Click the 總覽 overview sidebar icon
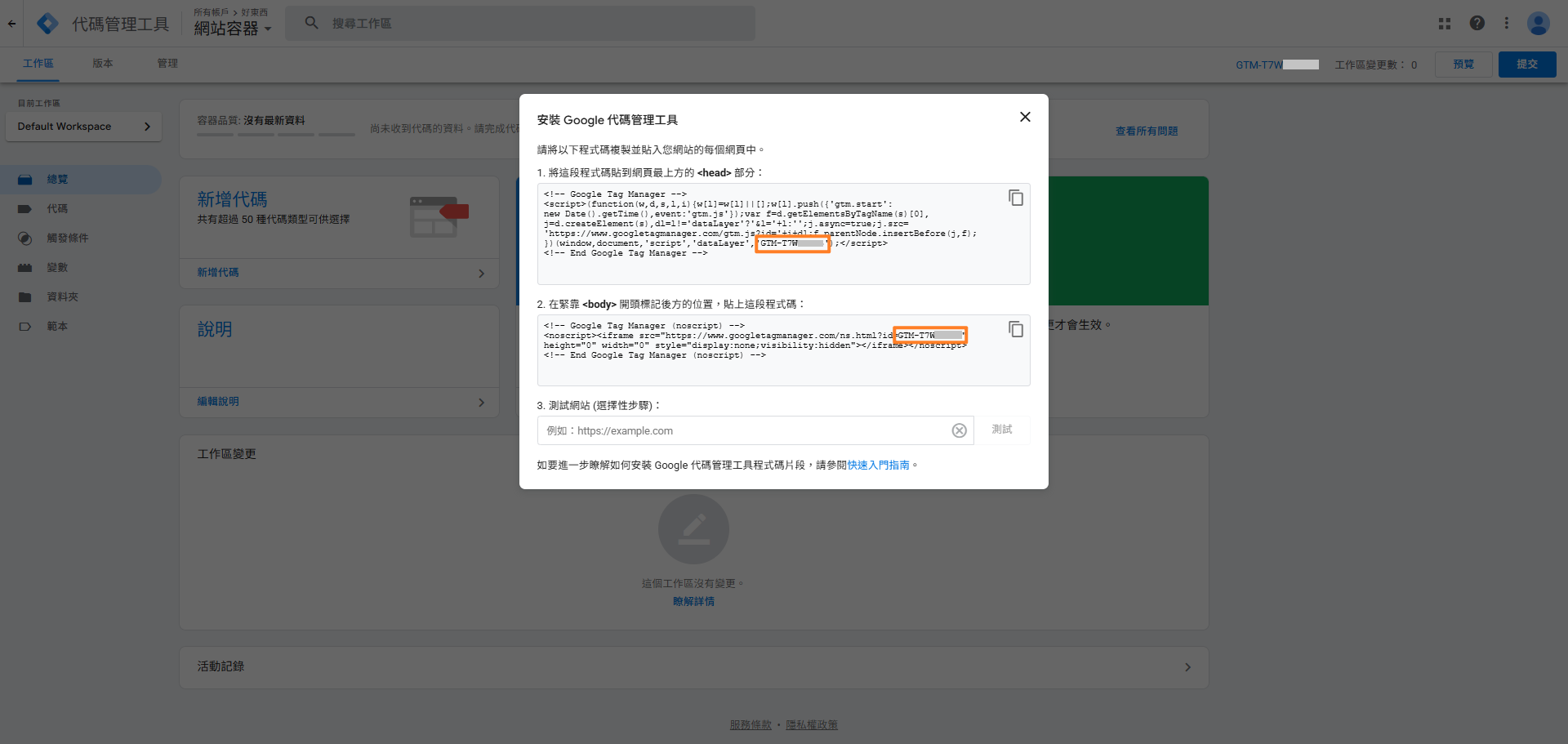Screen dimensions: 1568x744 (24, 180)
